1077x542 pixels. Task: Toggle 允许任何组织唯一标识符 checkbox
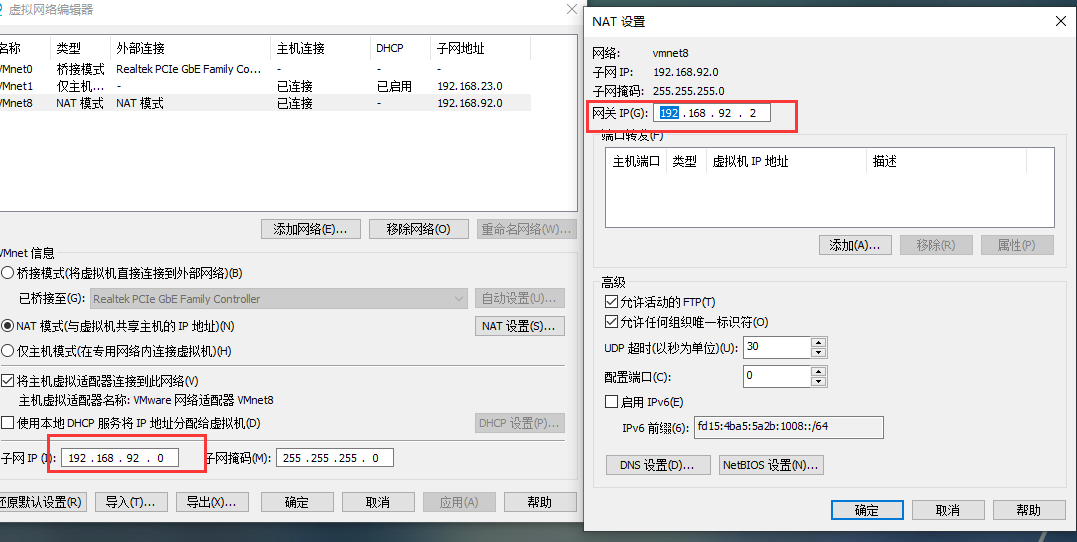(611, 321)
